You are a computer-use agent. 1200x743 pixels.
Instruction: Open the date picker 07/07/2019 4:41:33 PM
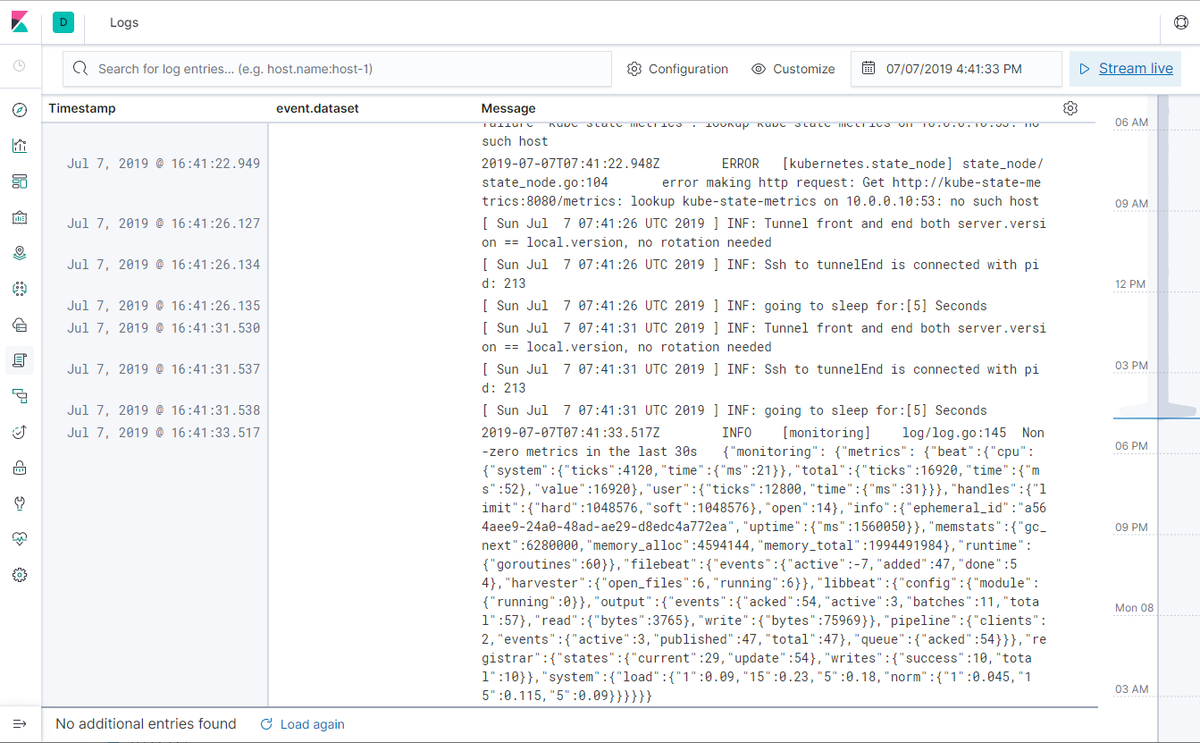click(956, 69)
